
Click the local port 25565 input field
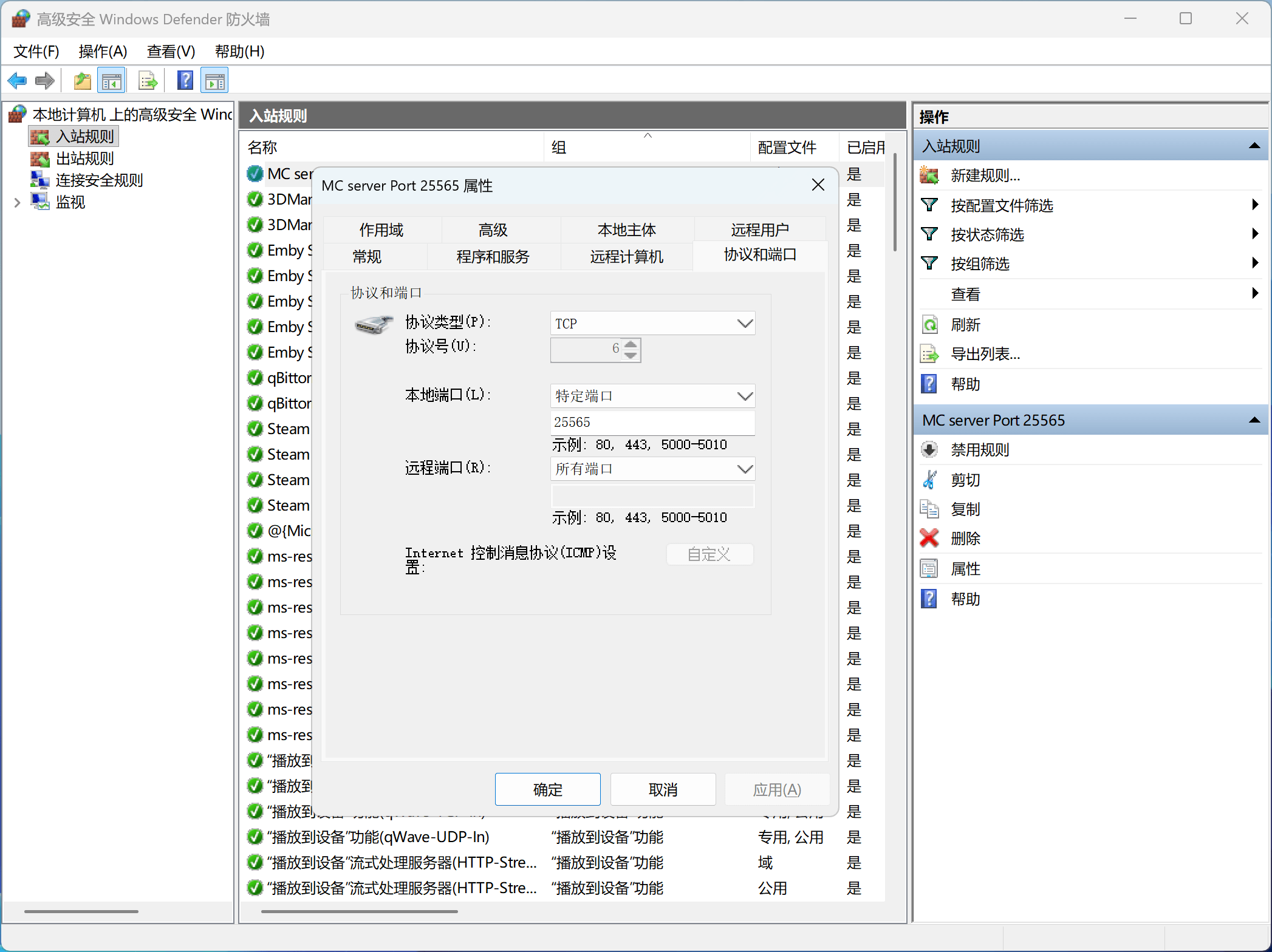click(x=652, y=423)
